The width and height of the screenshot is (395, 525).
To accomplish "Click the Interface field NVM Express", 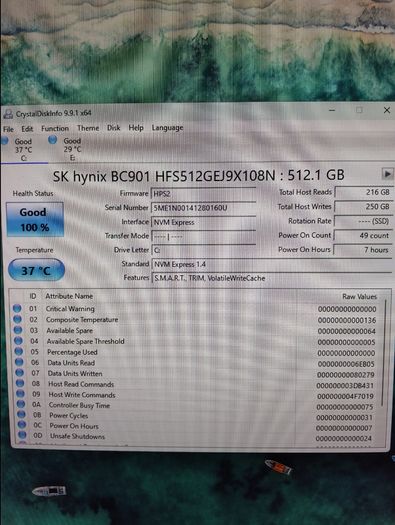I will tap(204, 222).
